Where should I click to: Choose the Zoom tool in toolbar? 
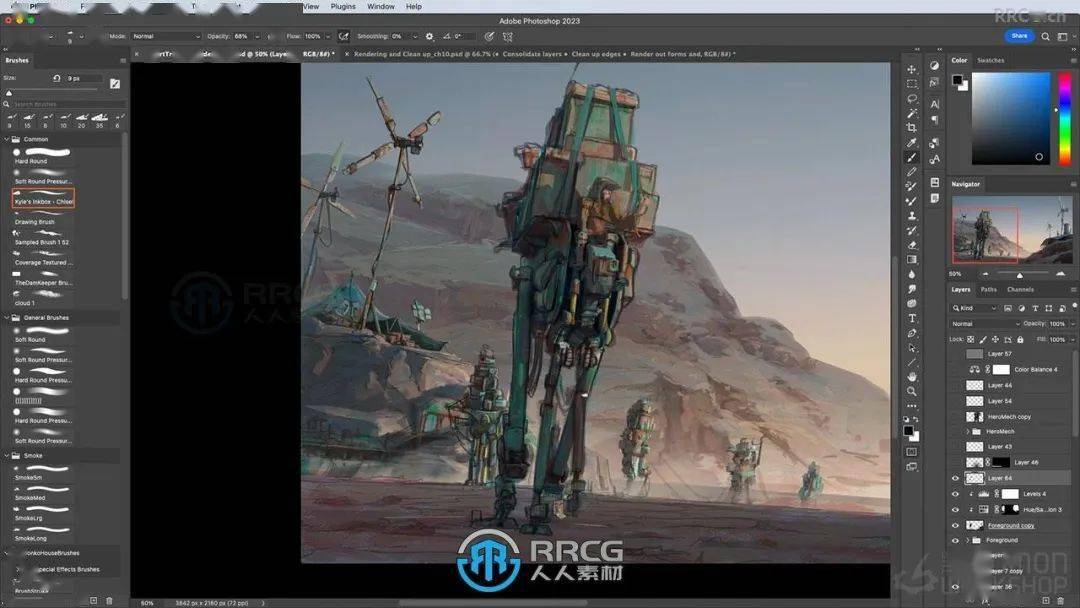911,391
